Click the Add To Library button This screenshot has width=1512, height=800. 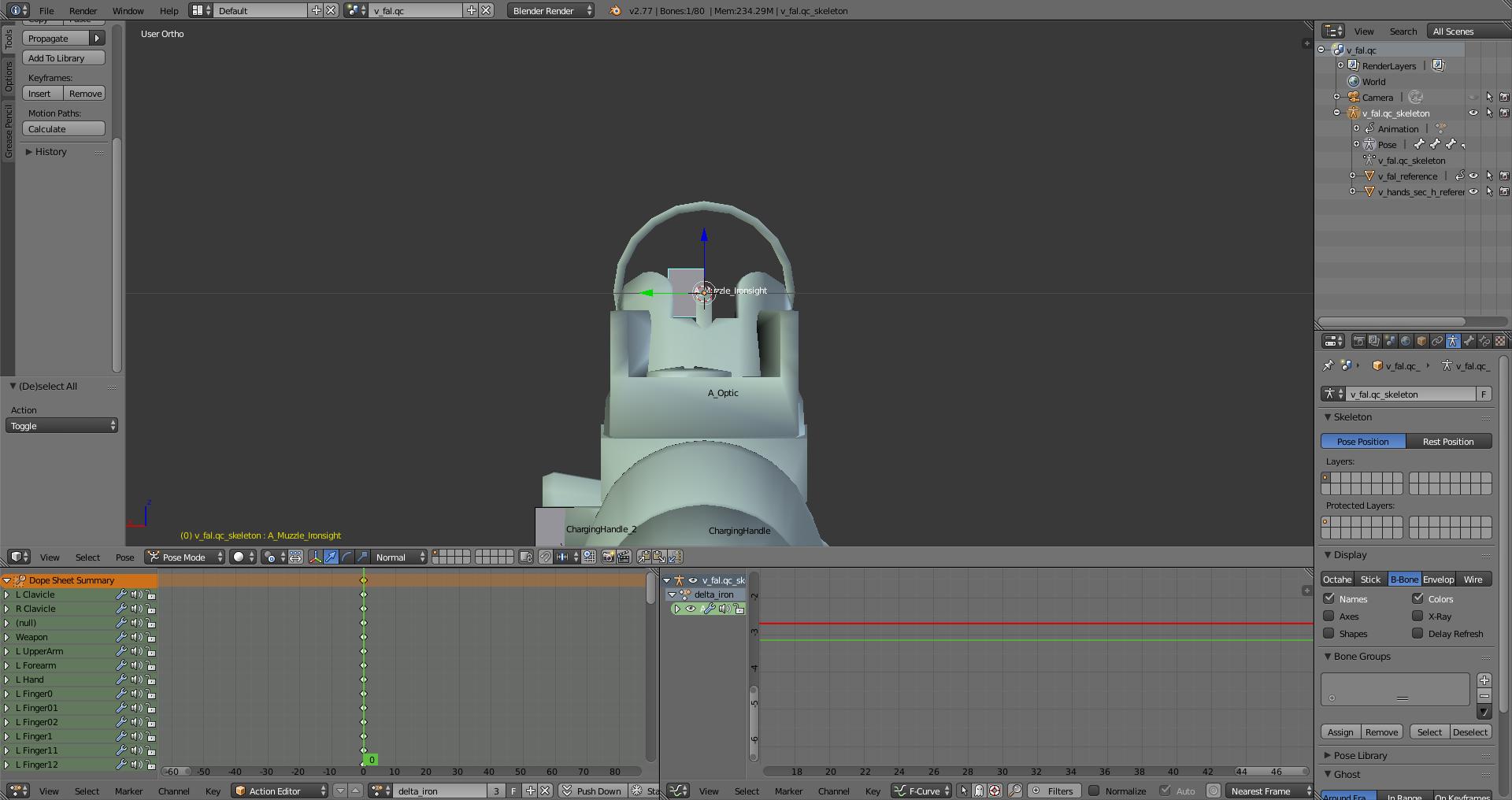64,57
